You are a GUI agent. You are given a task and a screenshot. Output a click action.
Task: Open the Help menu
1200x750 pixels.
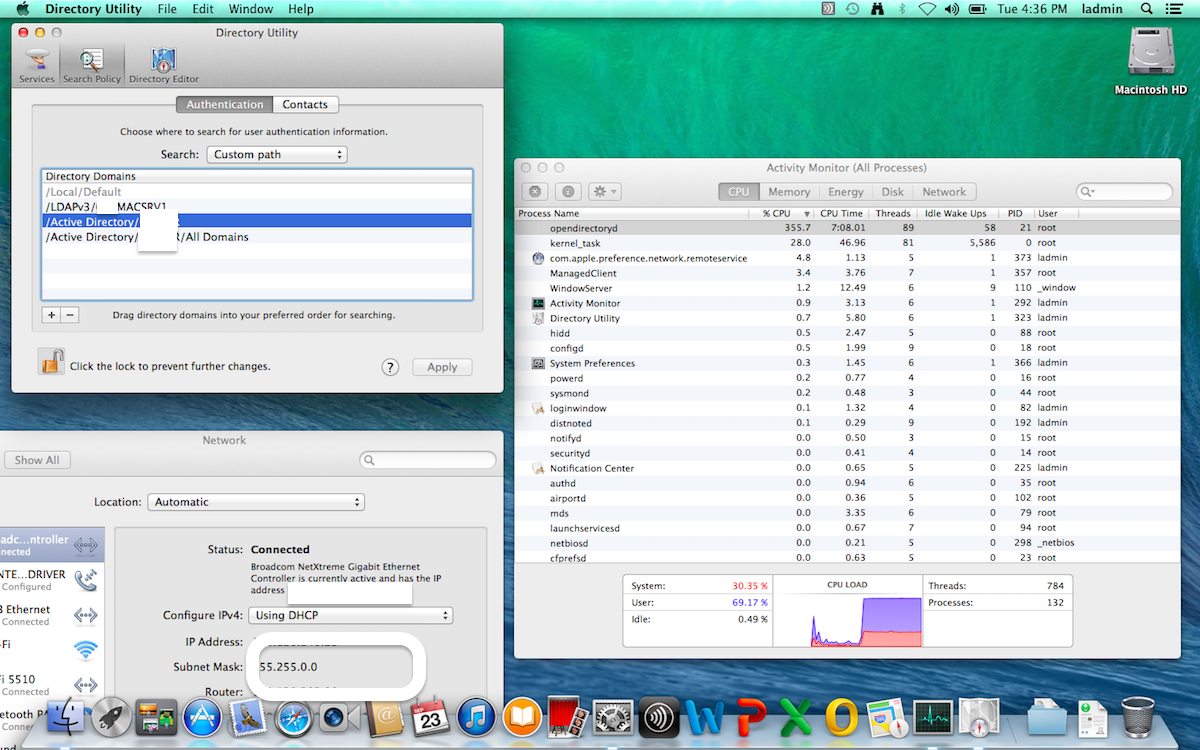(301, 9)
